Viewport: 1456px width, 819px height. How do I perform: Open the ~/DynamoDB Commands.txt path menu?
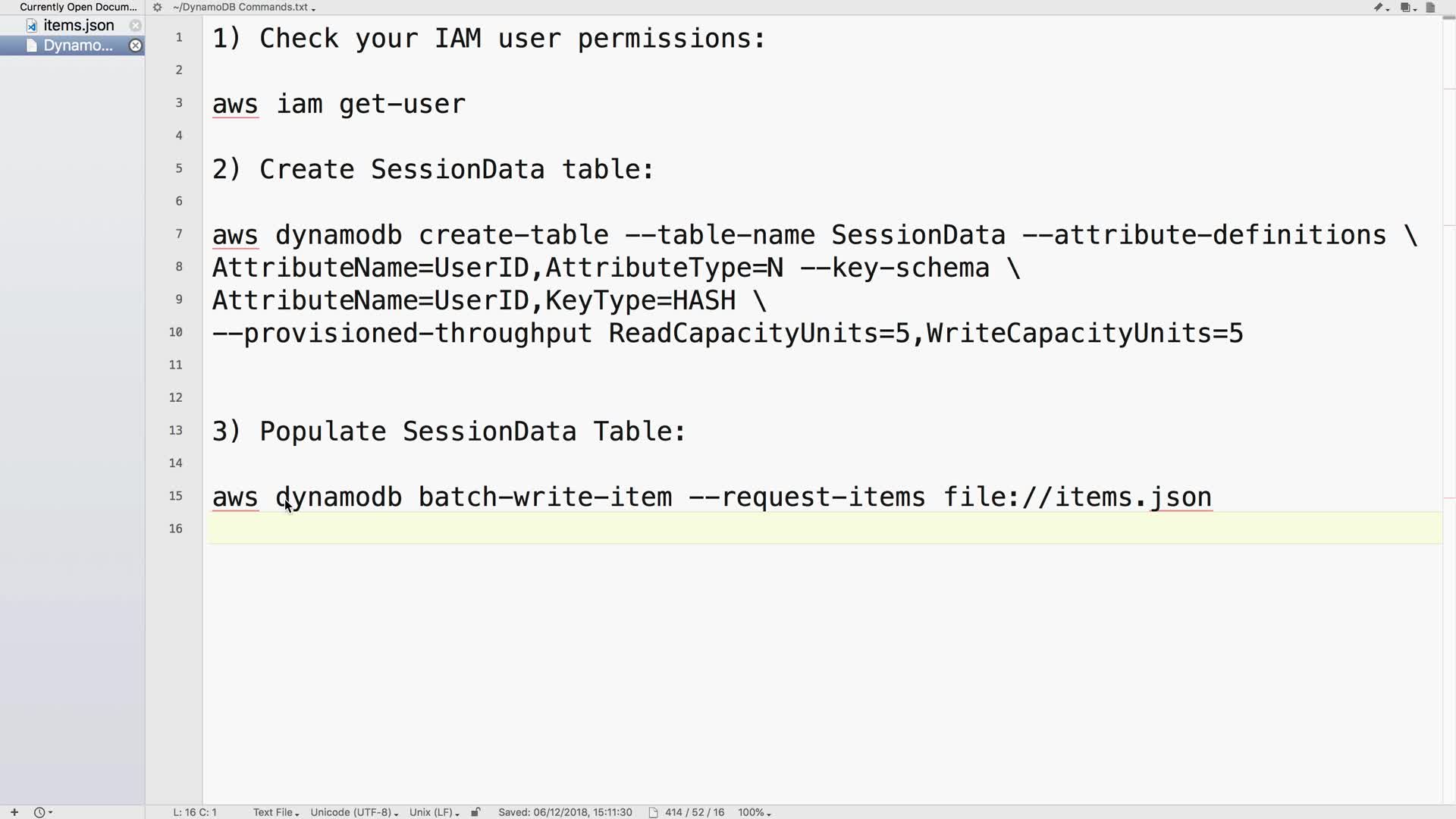243,8
